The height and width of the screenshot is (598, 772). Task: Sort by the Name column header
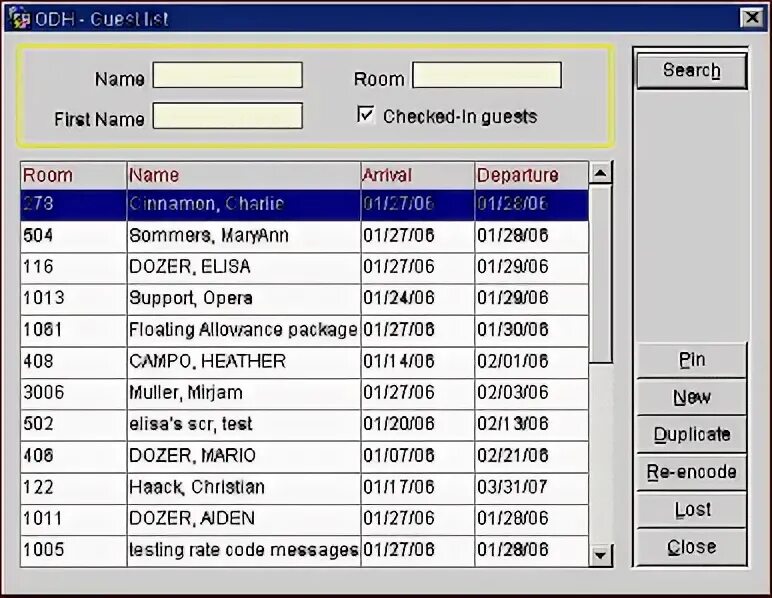click(244, 175)
